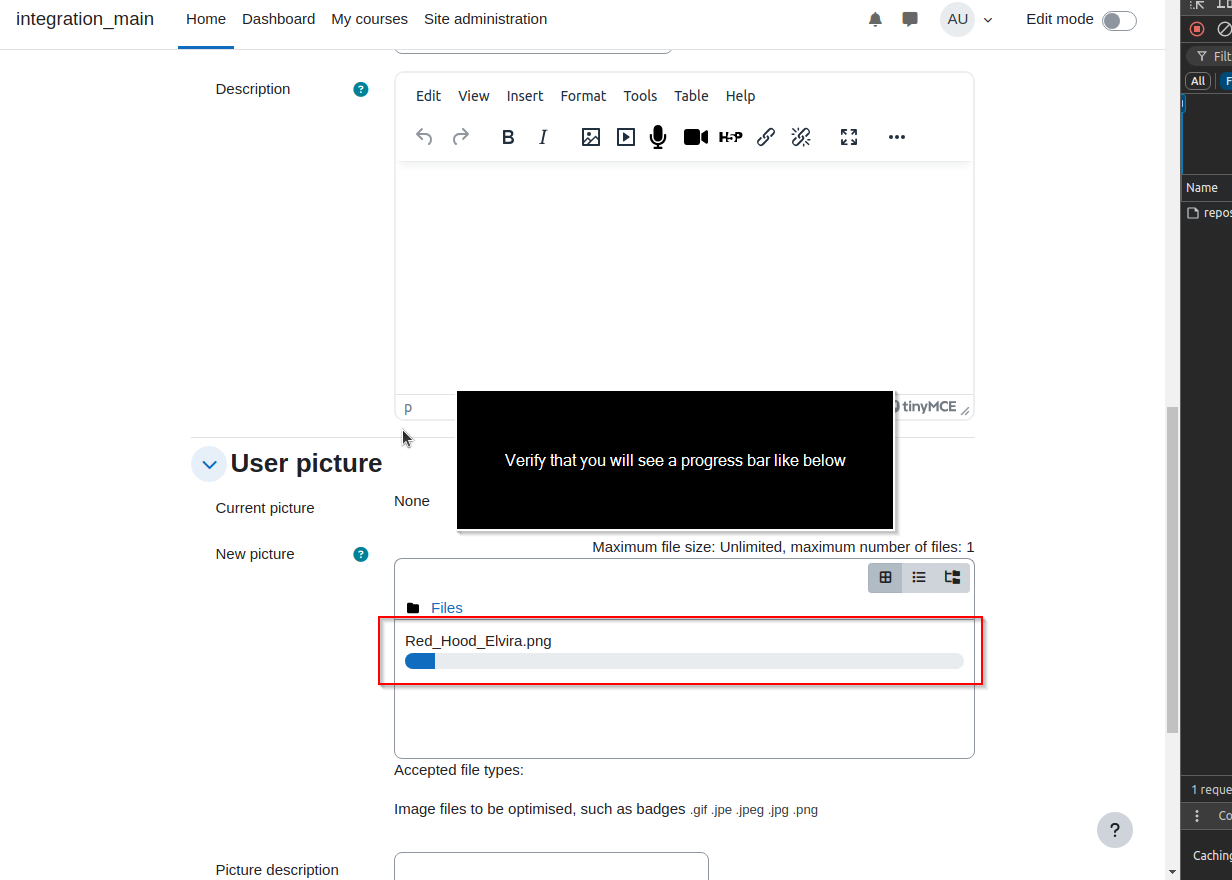Screen dimensions: 1232x880
Task: Start audio recording with microphone icon
Action: click(658, 137)
